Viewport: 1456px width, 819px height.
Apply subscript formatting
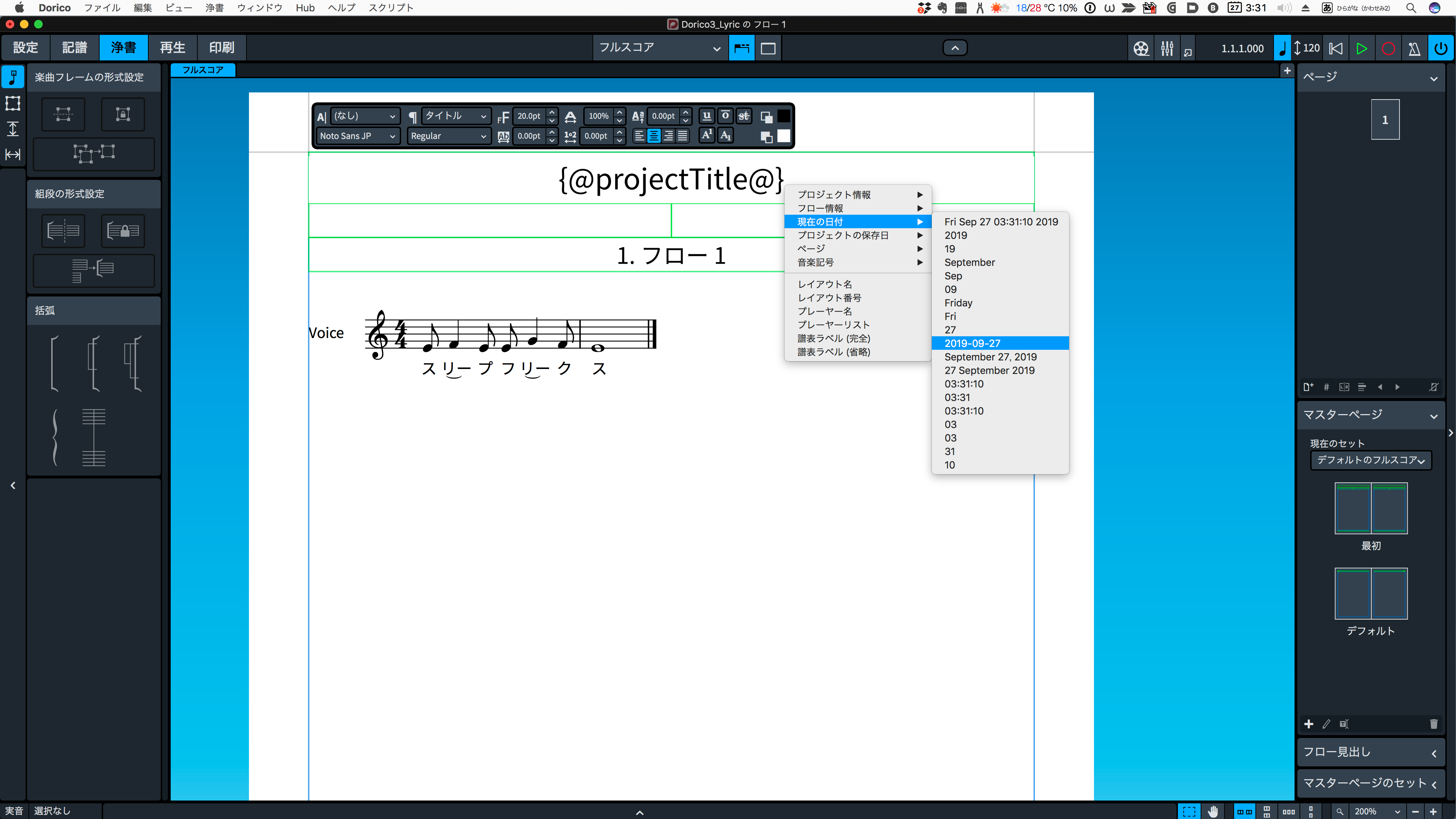pos(725,135)
